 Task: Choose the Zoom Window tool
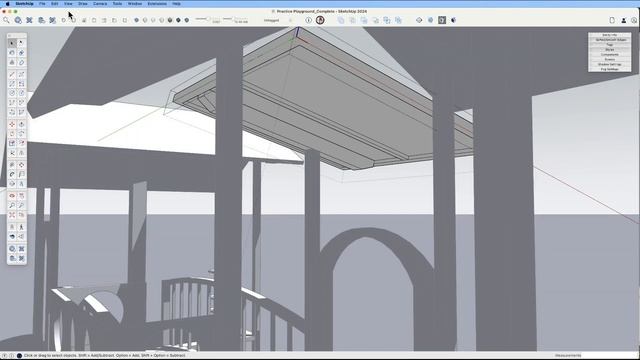[22, 205]
